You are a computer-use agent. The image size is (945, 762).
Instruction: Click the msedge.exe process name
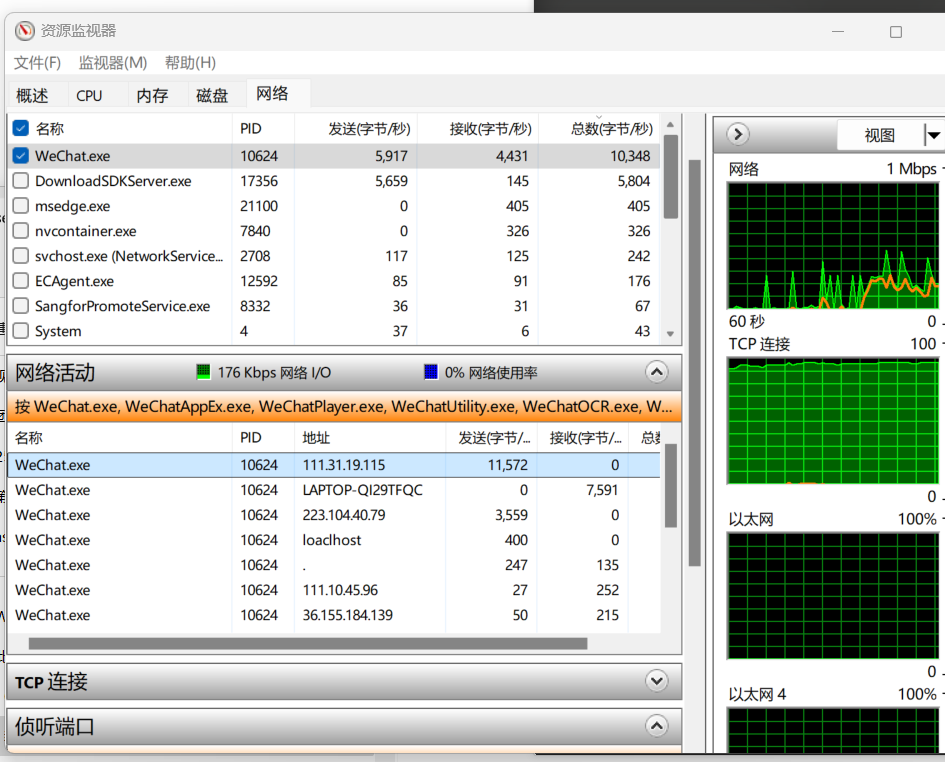pyautogui.click(x=72, y=206)
